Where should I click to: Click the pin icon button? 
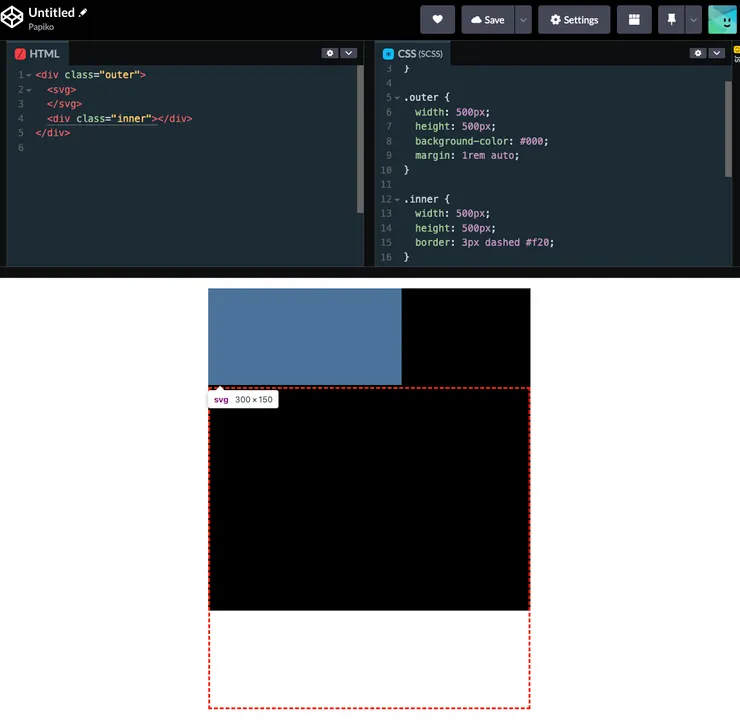tap(670, 20)
